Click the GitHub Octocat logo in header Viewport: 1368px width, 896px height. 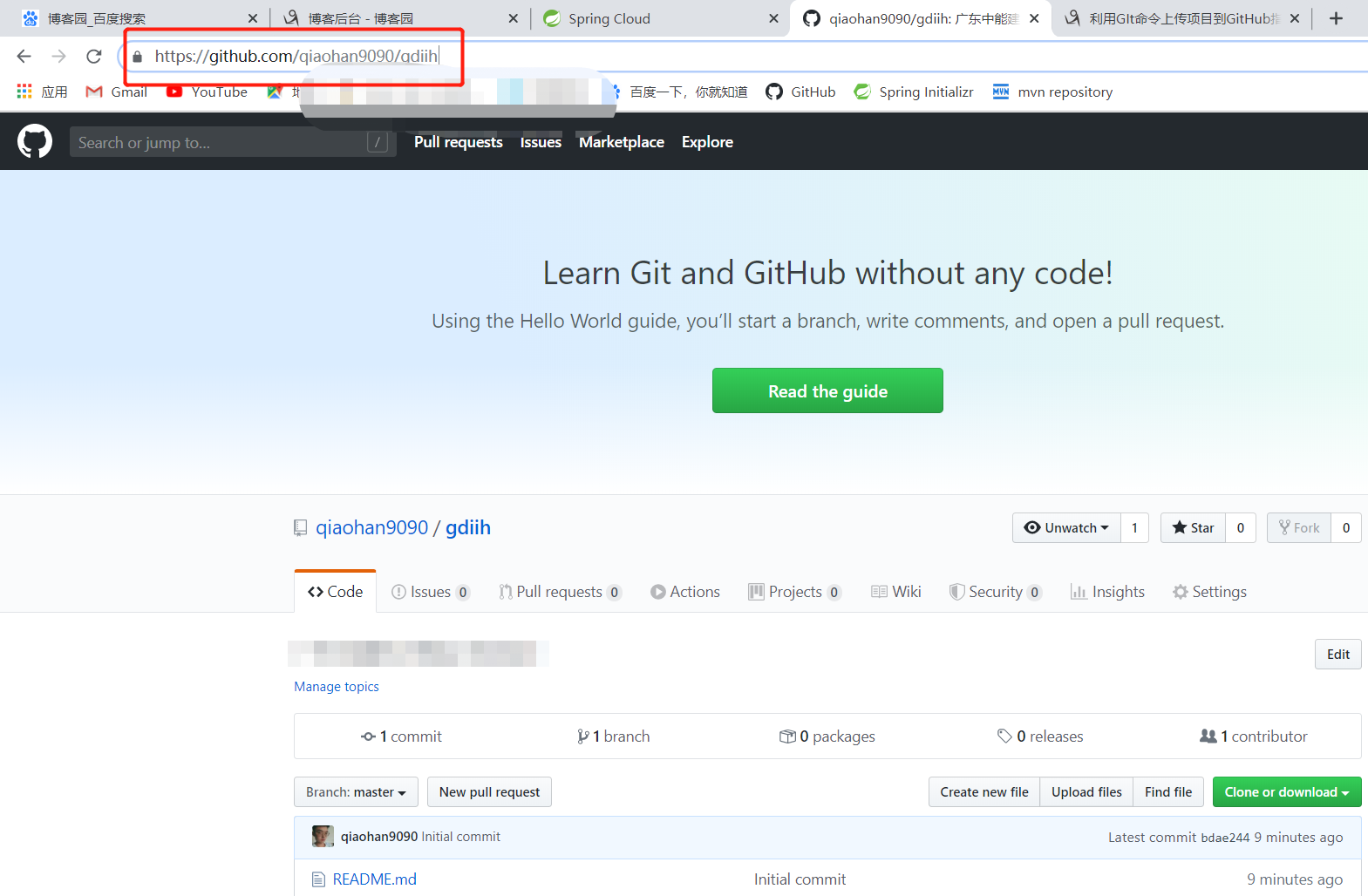pos(35,141)
